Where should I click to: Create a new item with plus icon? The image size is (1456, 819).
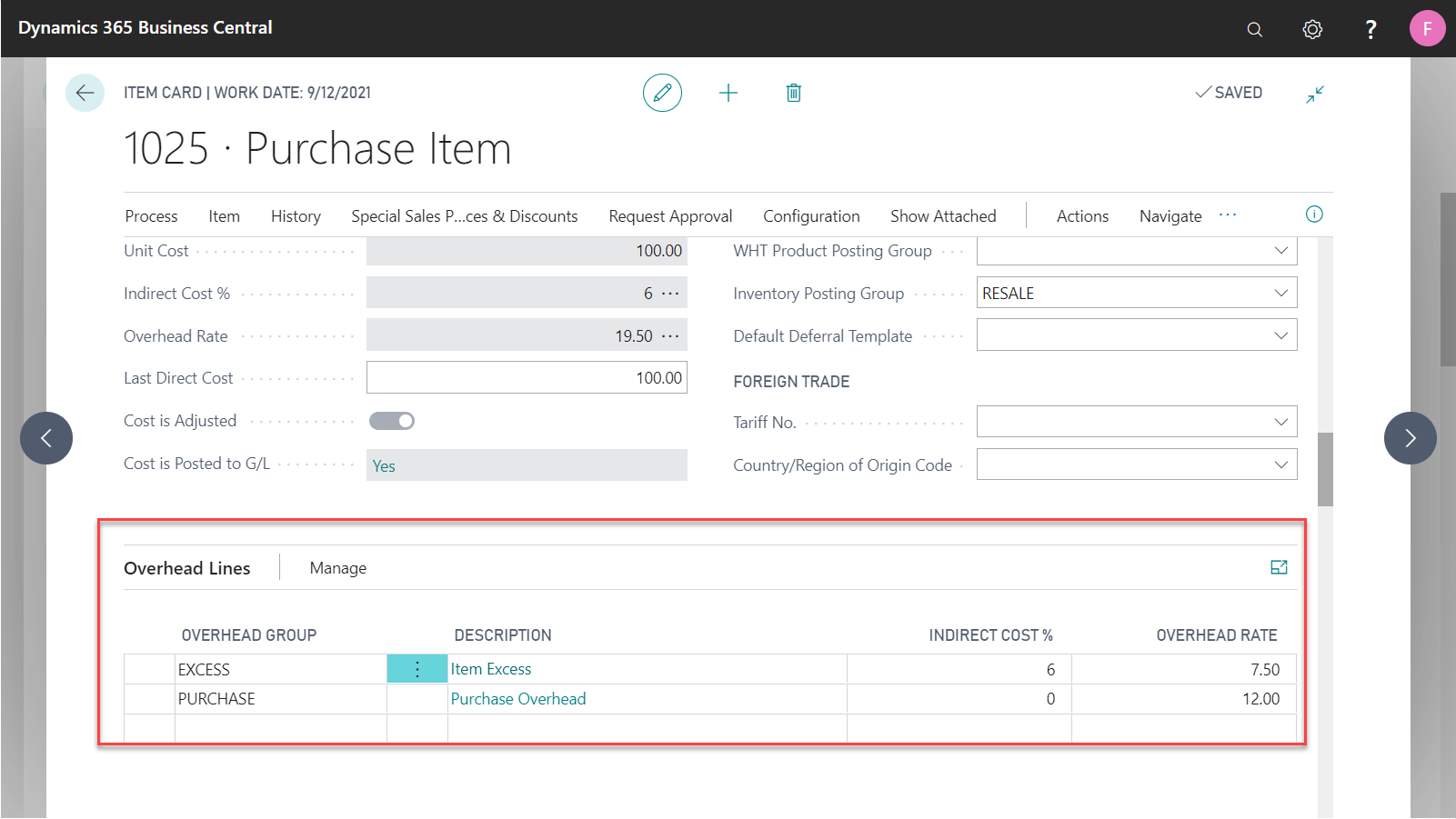click(728, 93)
